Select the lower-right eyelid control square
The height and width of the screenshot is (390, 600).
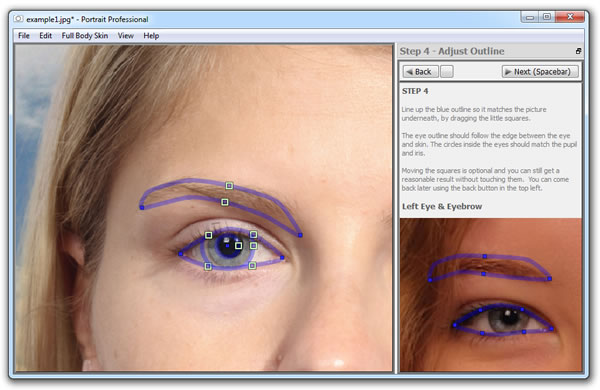(x=252, y=265)
